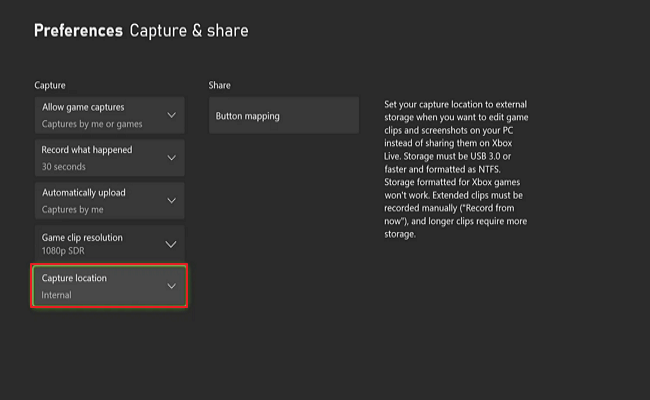Click the Share section label
Screen dimensions: 650x400
[x=219, y=86]
